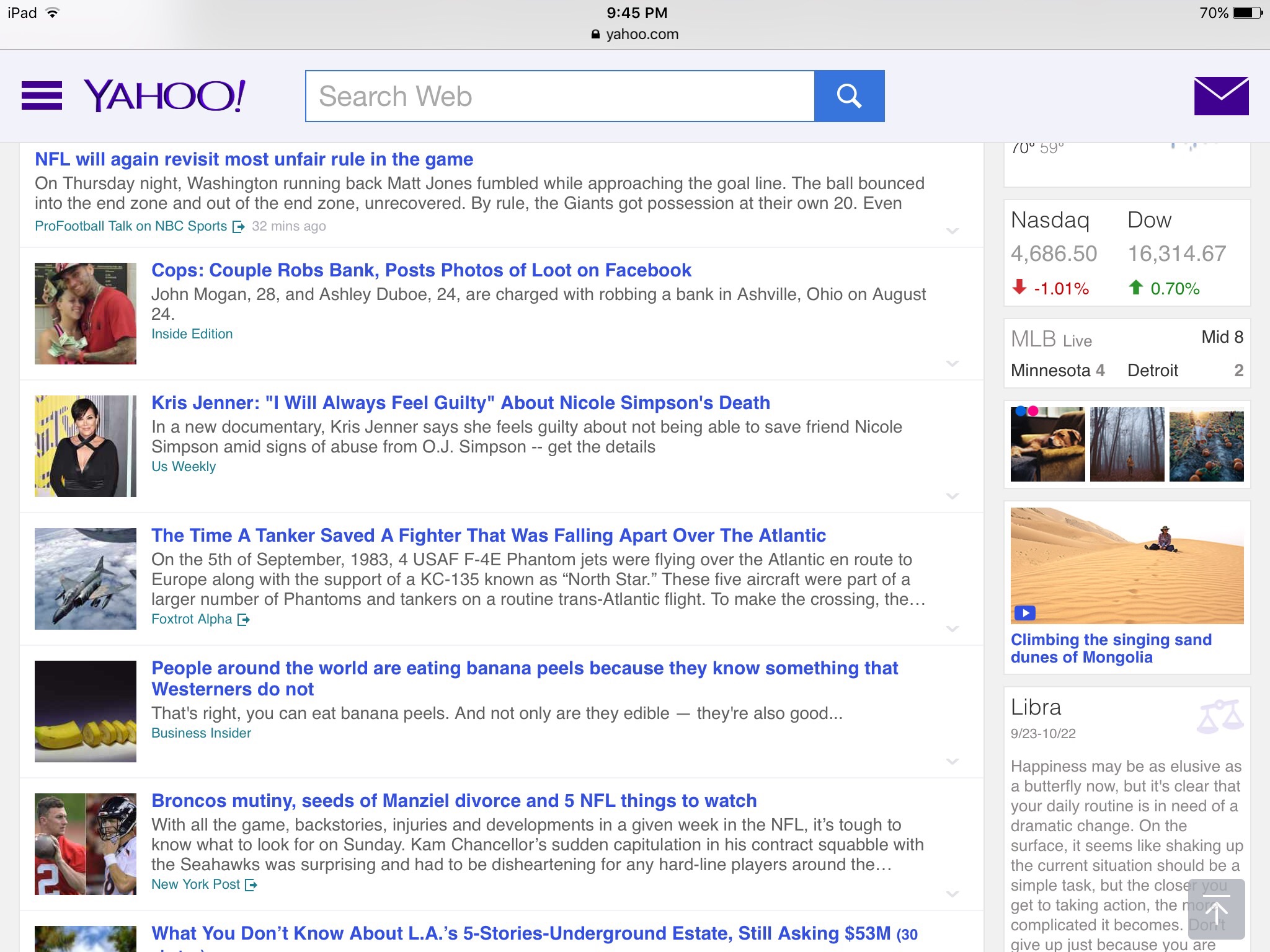Image resolution: width=1270 pixels, height=952 pixels.
Task: Expand options for Broncos mutiny story
Action: point(952,894)
